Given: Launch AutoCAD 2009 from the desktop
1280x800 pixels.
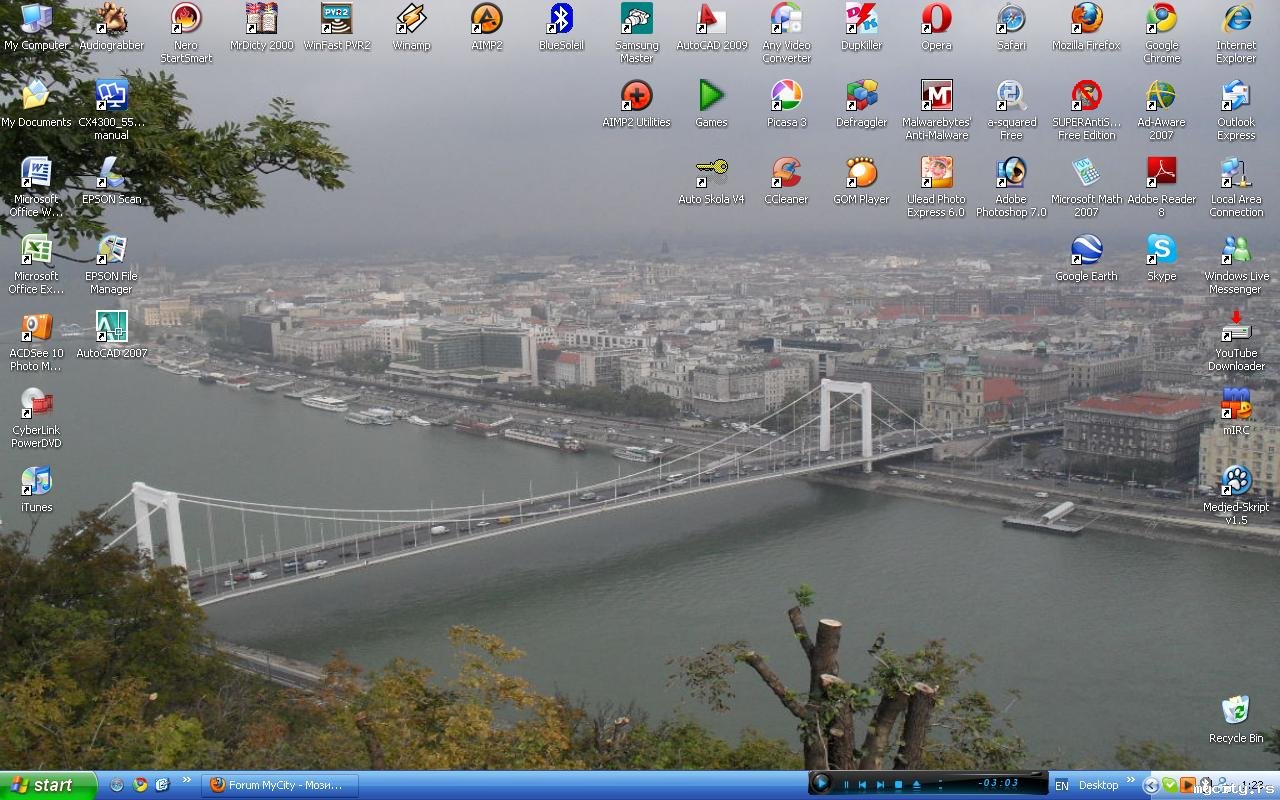Looking at the screenshot, I should [x=711, y=19].
